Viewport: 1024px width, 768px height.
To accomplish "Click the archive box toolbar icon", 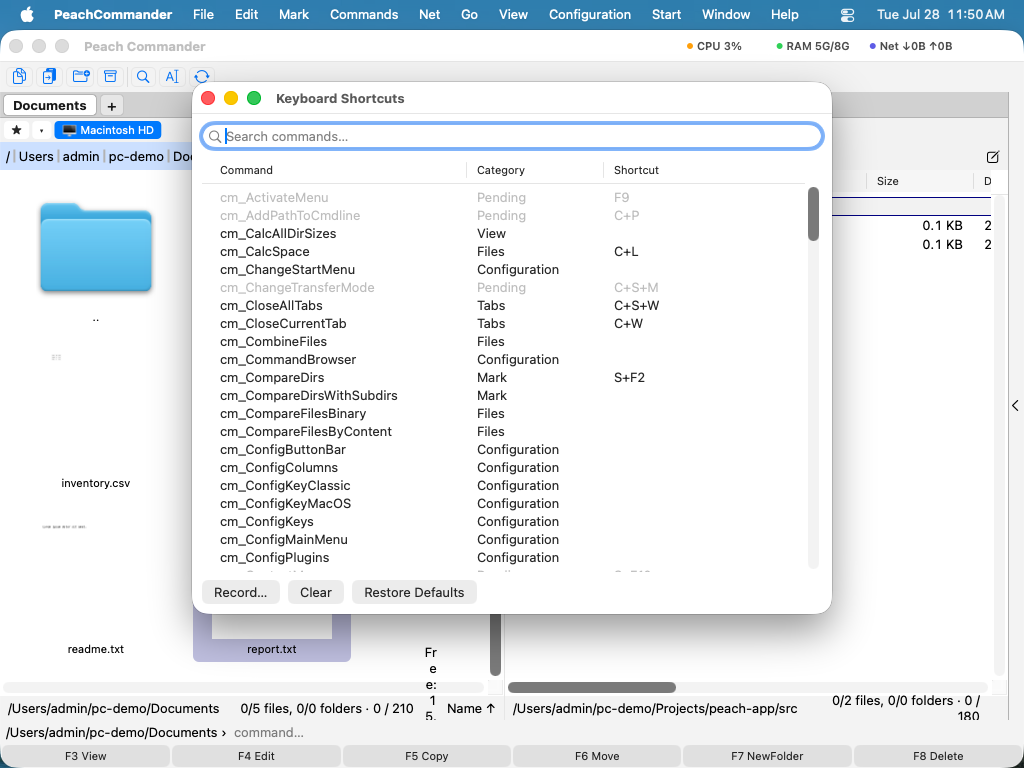I will [111, 76].
